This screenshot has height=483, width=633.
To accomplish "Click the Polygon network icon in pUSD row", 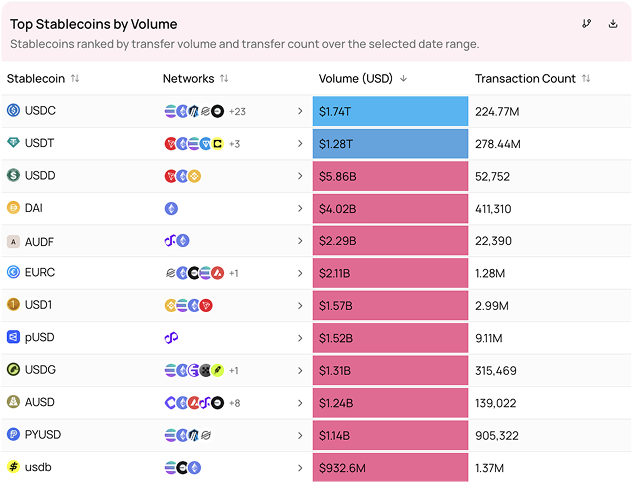I will (171, 338).
